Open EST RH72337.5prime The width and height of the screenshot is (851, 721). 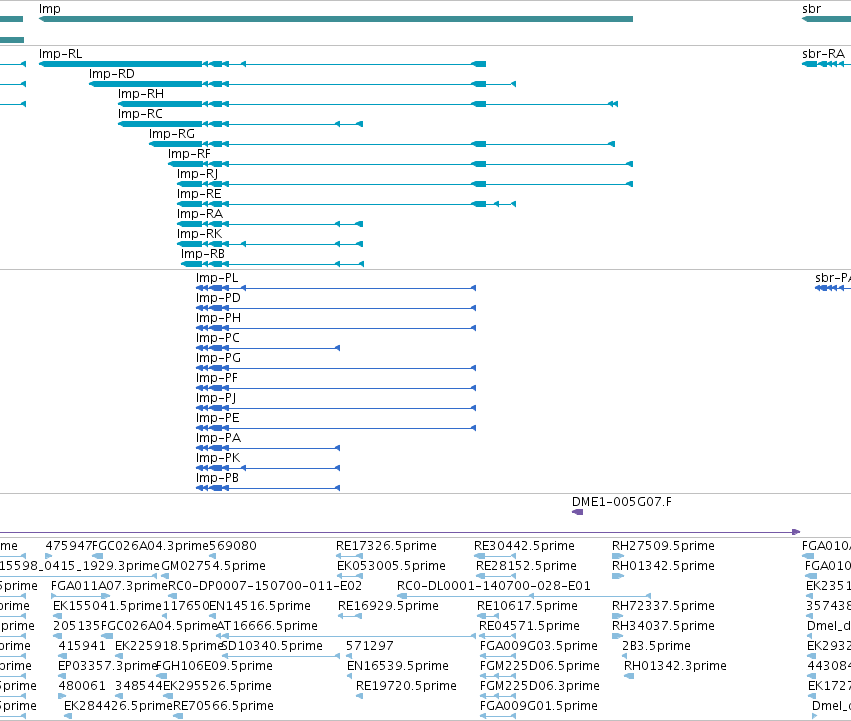(663, 606)
